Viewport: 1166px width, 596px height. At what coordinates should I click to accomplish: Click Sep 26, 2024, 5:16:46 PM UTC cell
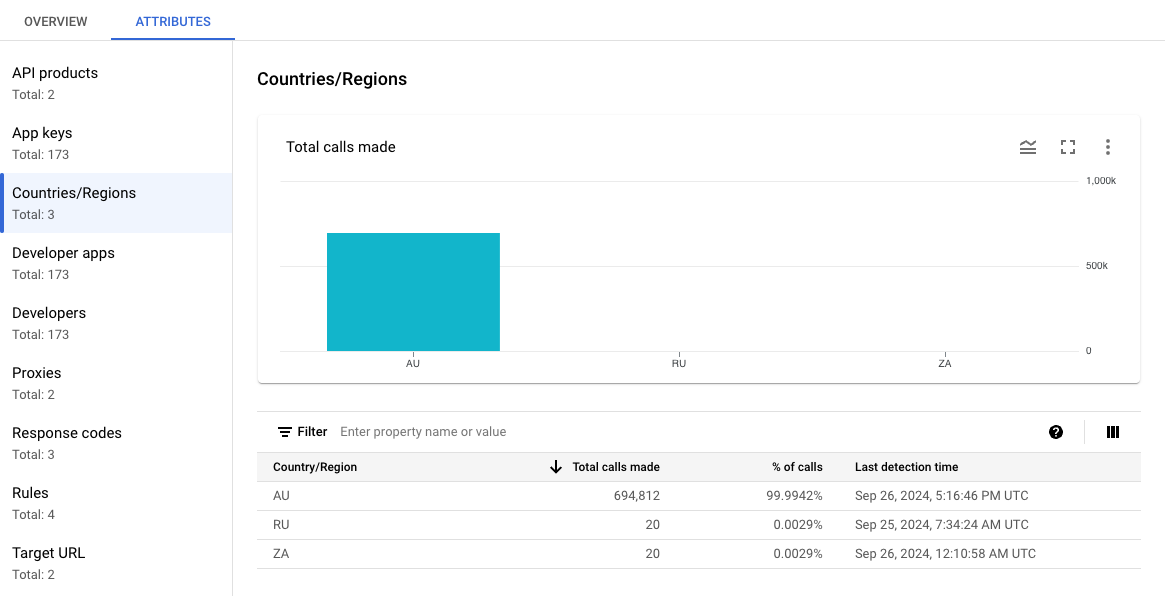pyautogui.click(x=941, y=496)
